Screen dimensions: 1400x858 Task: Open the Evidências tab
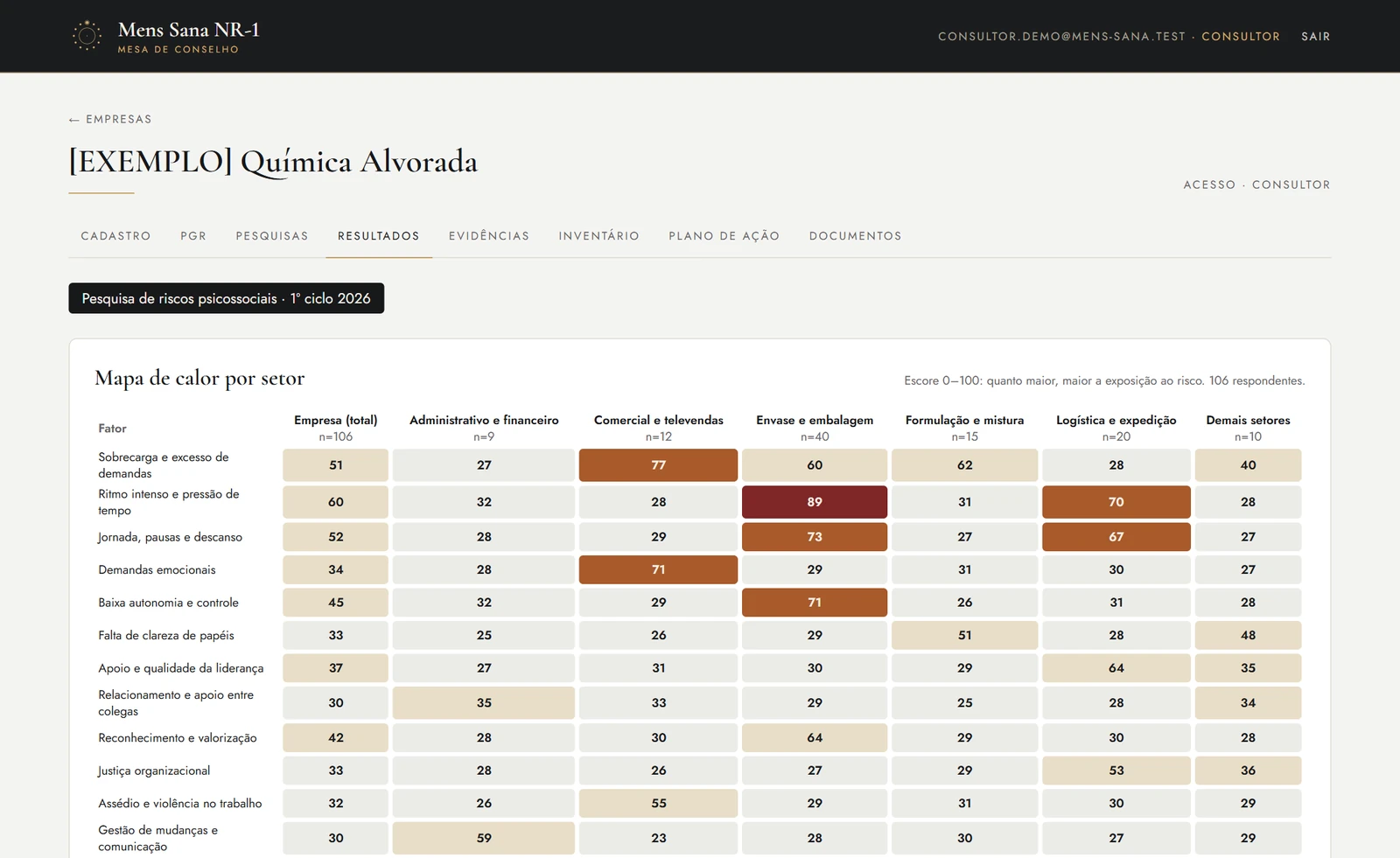(x=489, y=236)
